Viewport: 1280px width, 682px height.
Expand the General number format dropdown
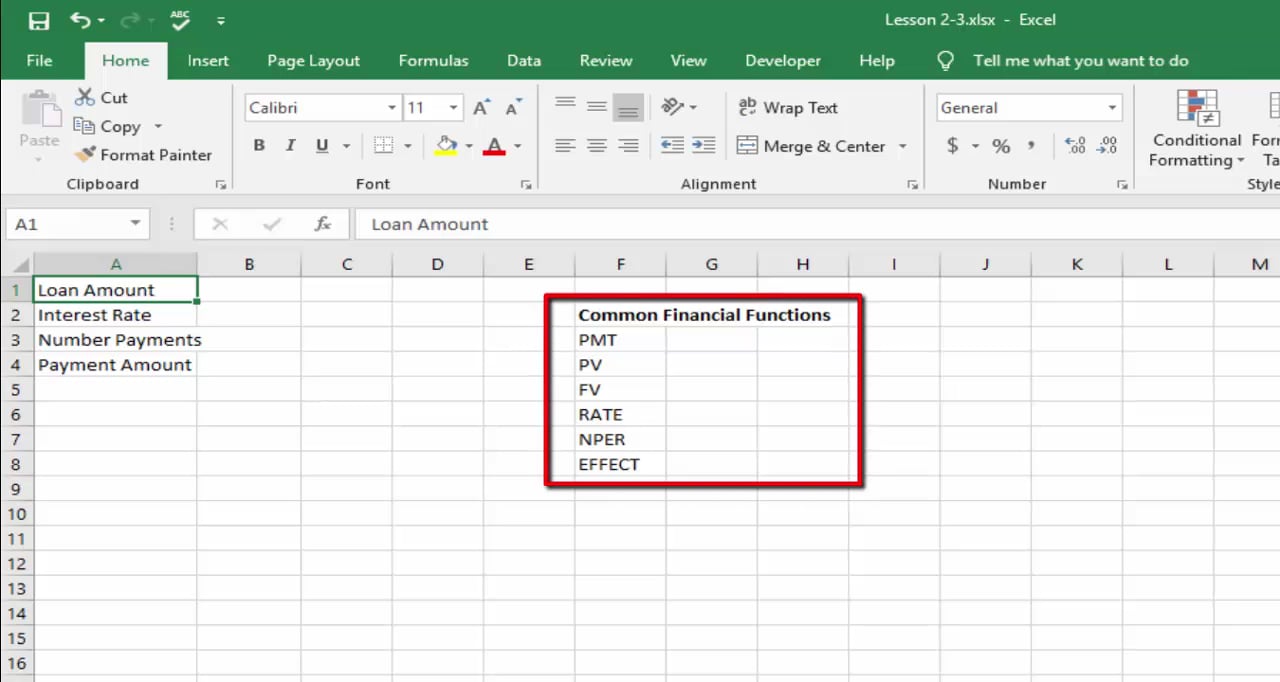pyautogui.click(x=1111, y=108)
